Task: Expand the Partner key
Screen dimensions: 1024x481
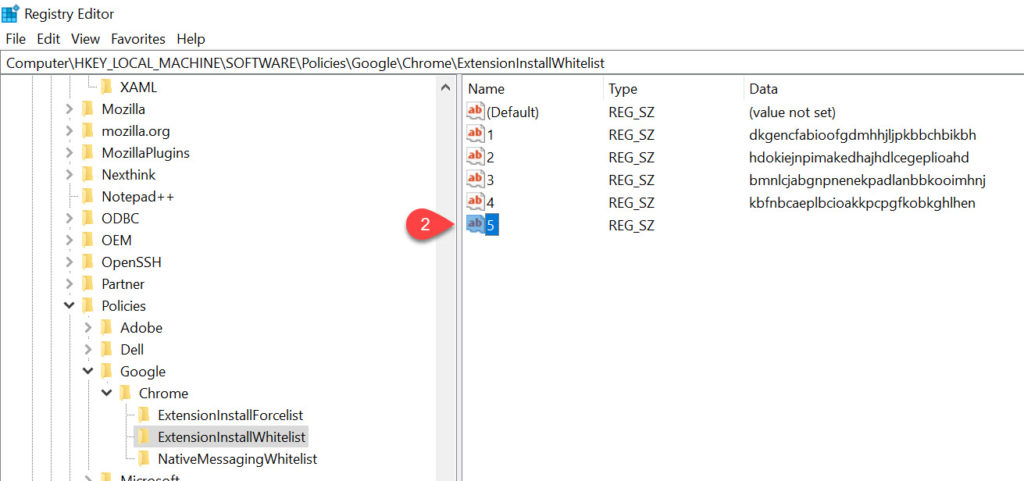Action: pyautogui.click(x=69, y=285)
